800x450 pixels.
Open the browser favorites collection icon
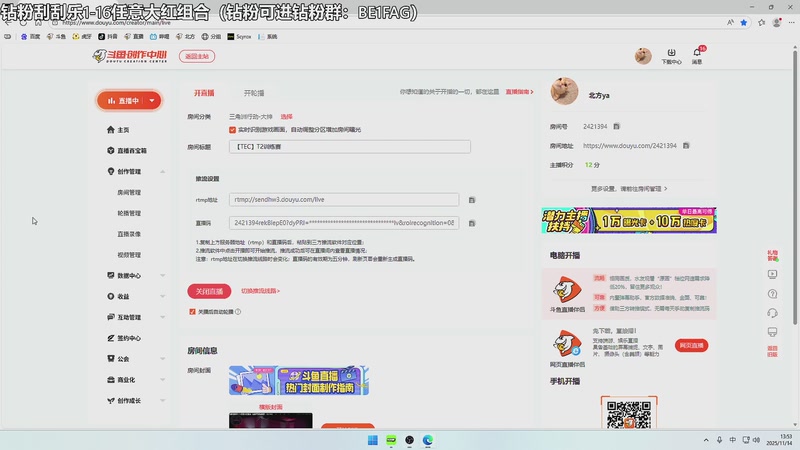pyautogui.click(x=762, y=22)
